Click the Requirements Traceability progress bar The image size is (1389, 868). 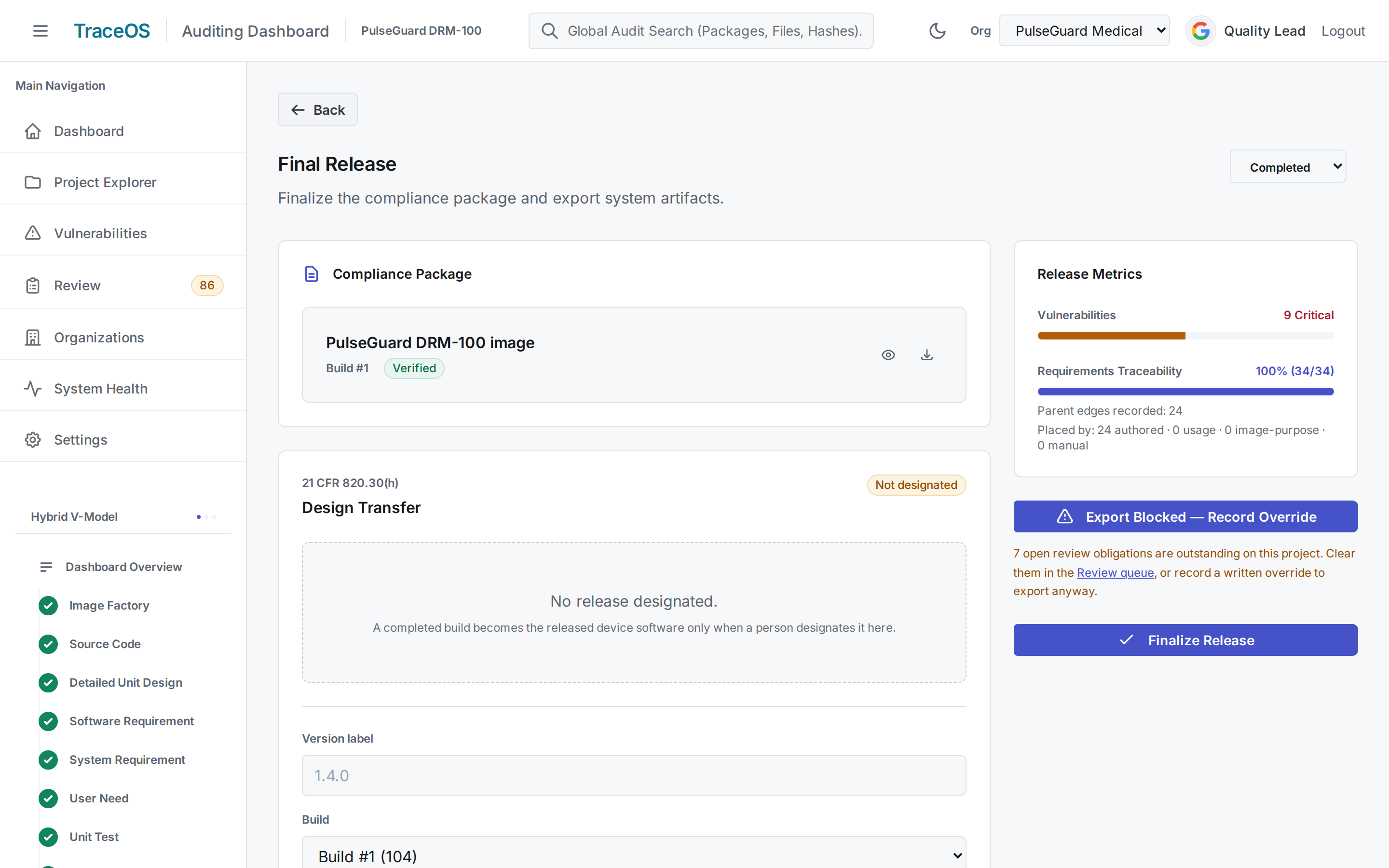[1185, 392]
